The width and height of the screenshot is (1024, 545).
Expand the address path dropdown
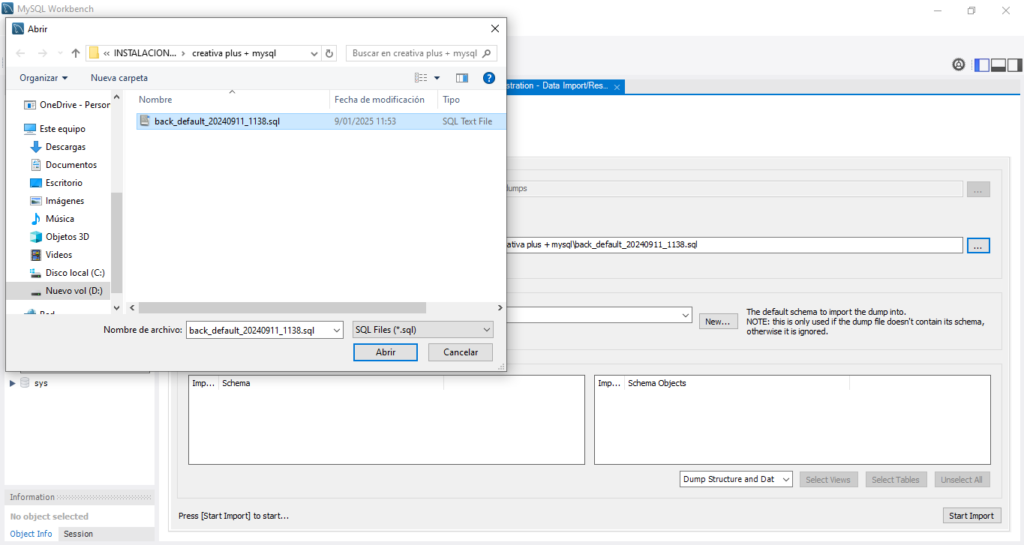point(314,54)
